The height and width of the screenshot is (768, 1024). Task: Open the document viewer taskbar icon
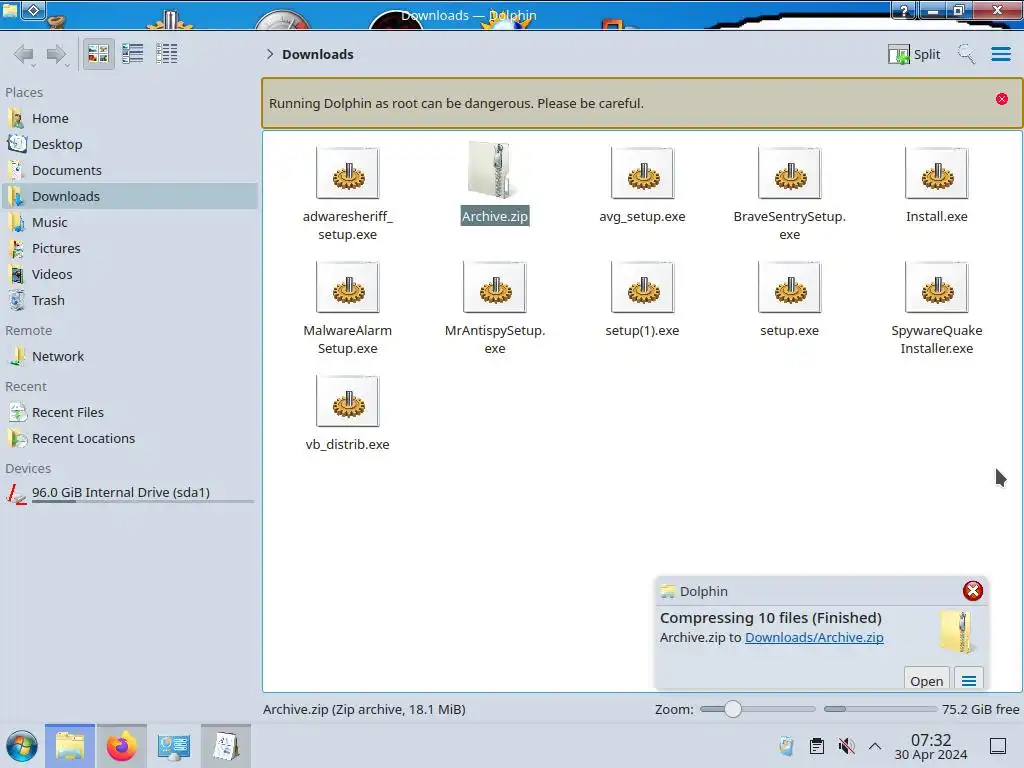pos(225,746)
